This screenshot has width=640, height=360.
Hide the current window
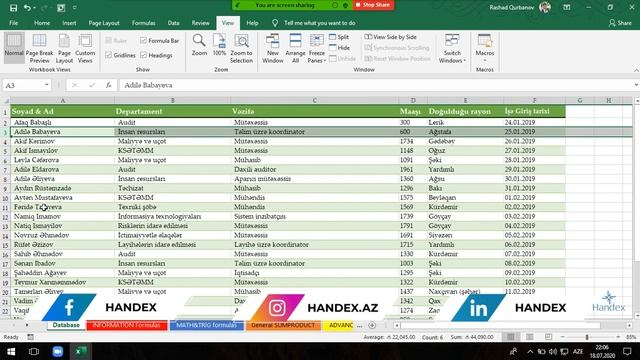(340, 48)
